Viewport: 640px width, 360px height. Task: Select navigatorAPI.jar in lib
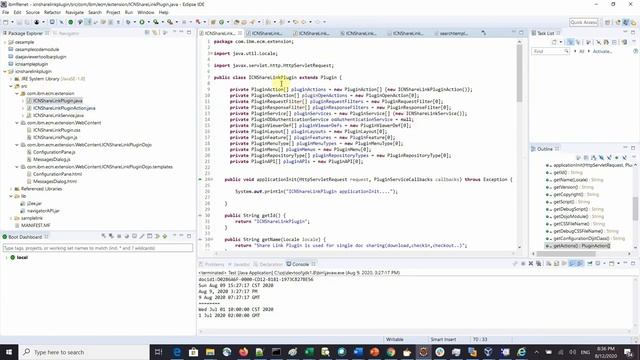[x=43, y=211]
